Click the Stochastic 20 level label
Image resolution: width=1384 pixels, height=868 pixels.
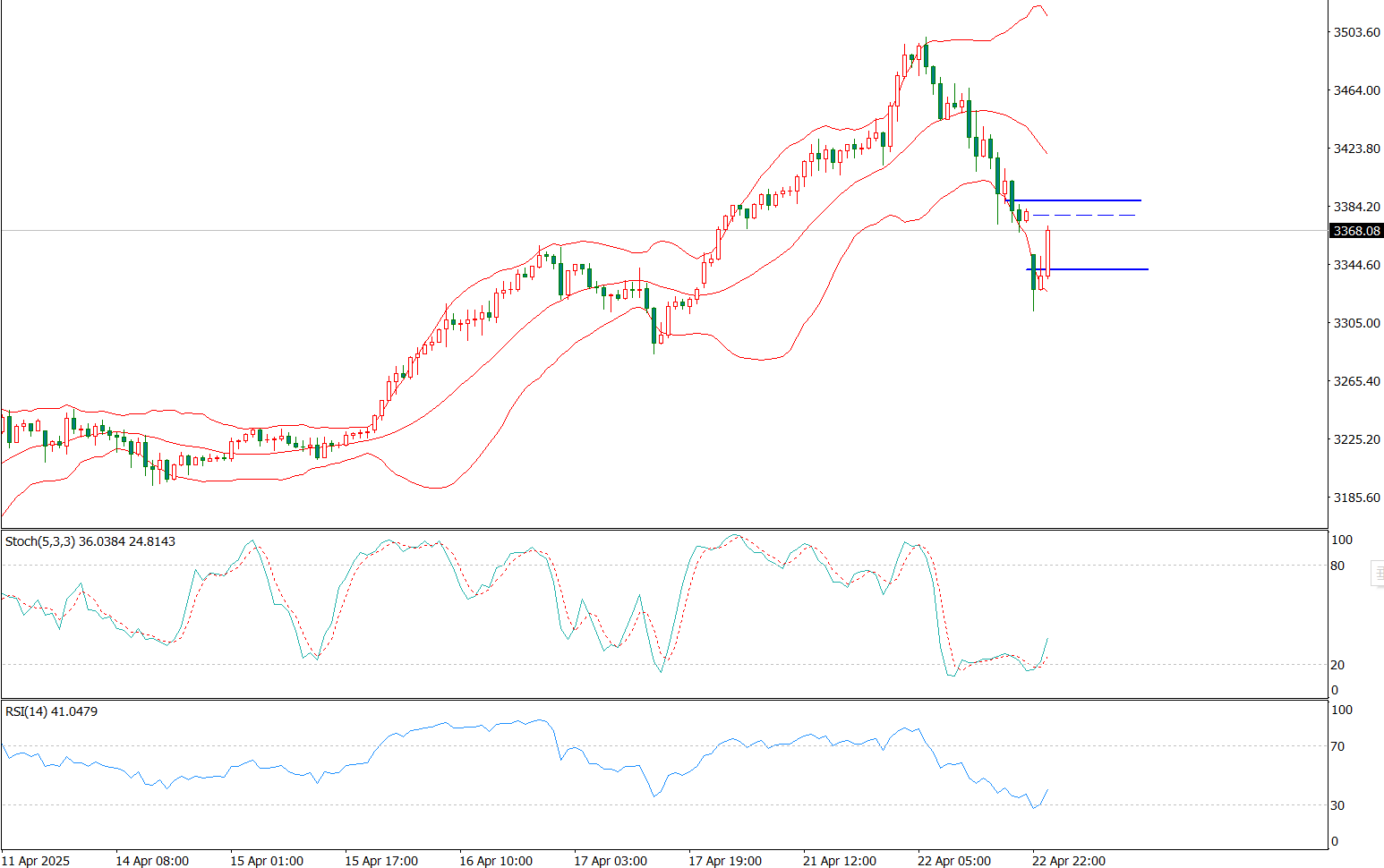click(1337, 665)
